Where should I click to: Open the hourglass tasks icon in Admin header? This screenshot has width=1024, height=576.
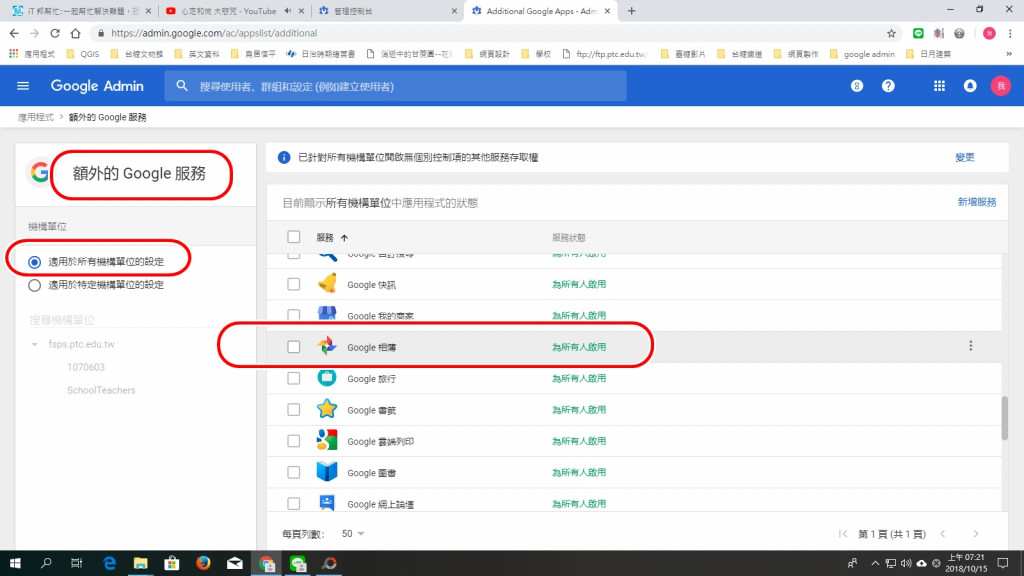pos(857,86)
